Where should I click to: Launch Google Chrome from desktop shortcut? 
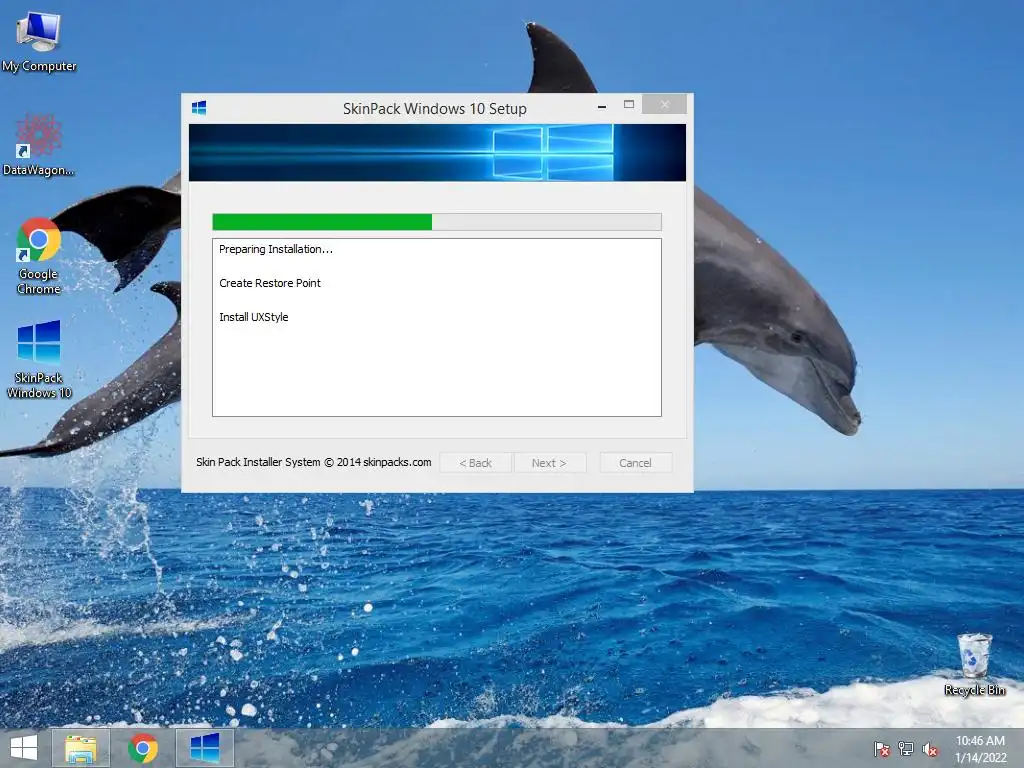39,256
